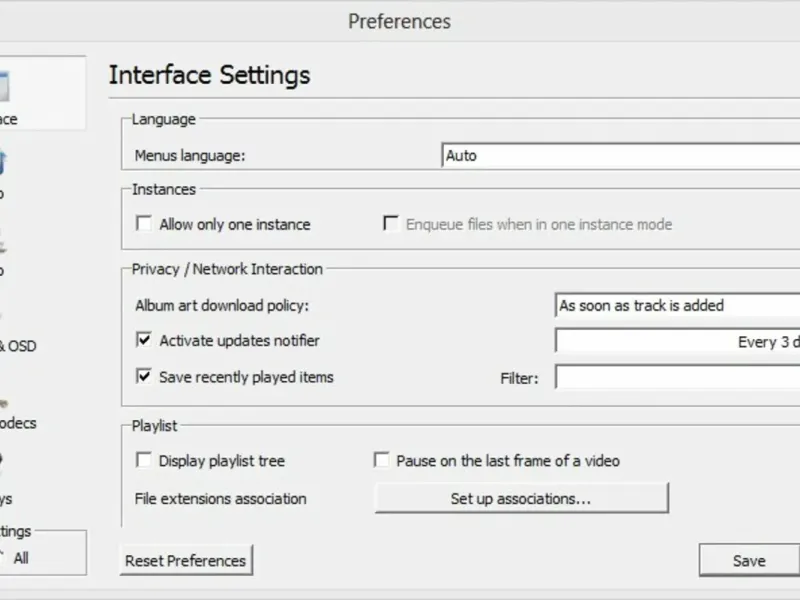
Task: Click the Save button
Action: click(x=748, y=561)
